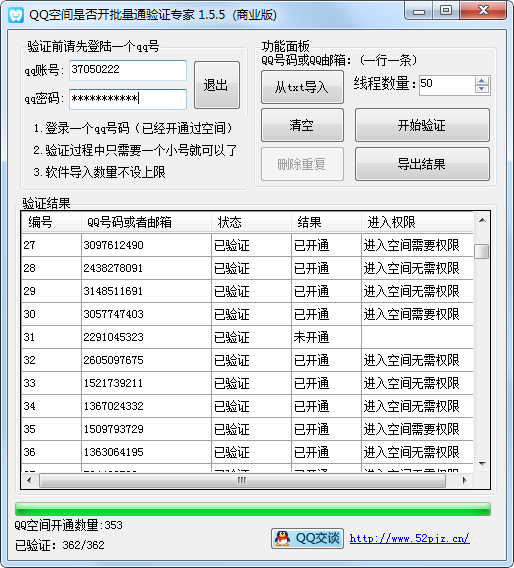514x568 pixels.
Task: Click the 退出 logout button
Action: click(x=217, y=85)
